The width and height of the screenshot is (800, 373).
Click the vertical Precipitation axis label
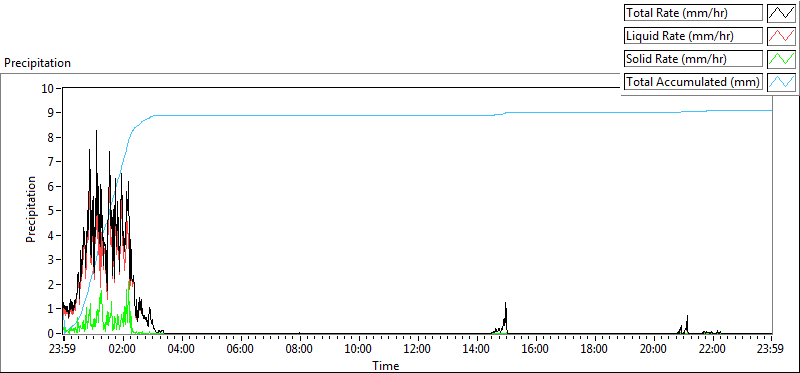[x=31, y=210]
